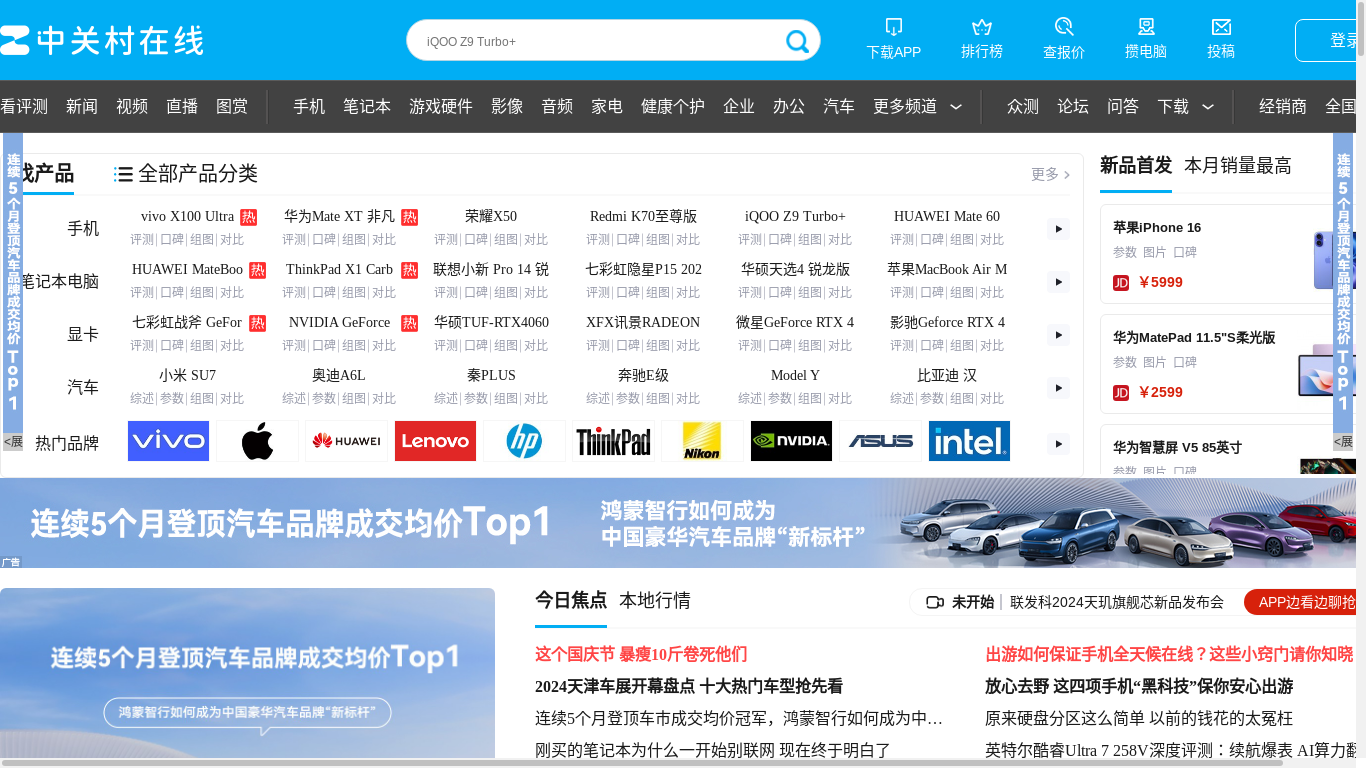Open 投稿 envelope icon
Image resolution: width=1366 pixels, height=768 pixels.
1221,27
